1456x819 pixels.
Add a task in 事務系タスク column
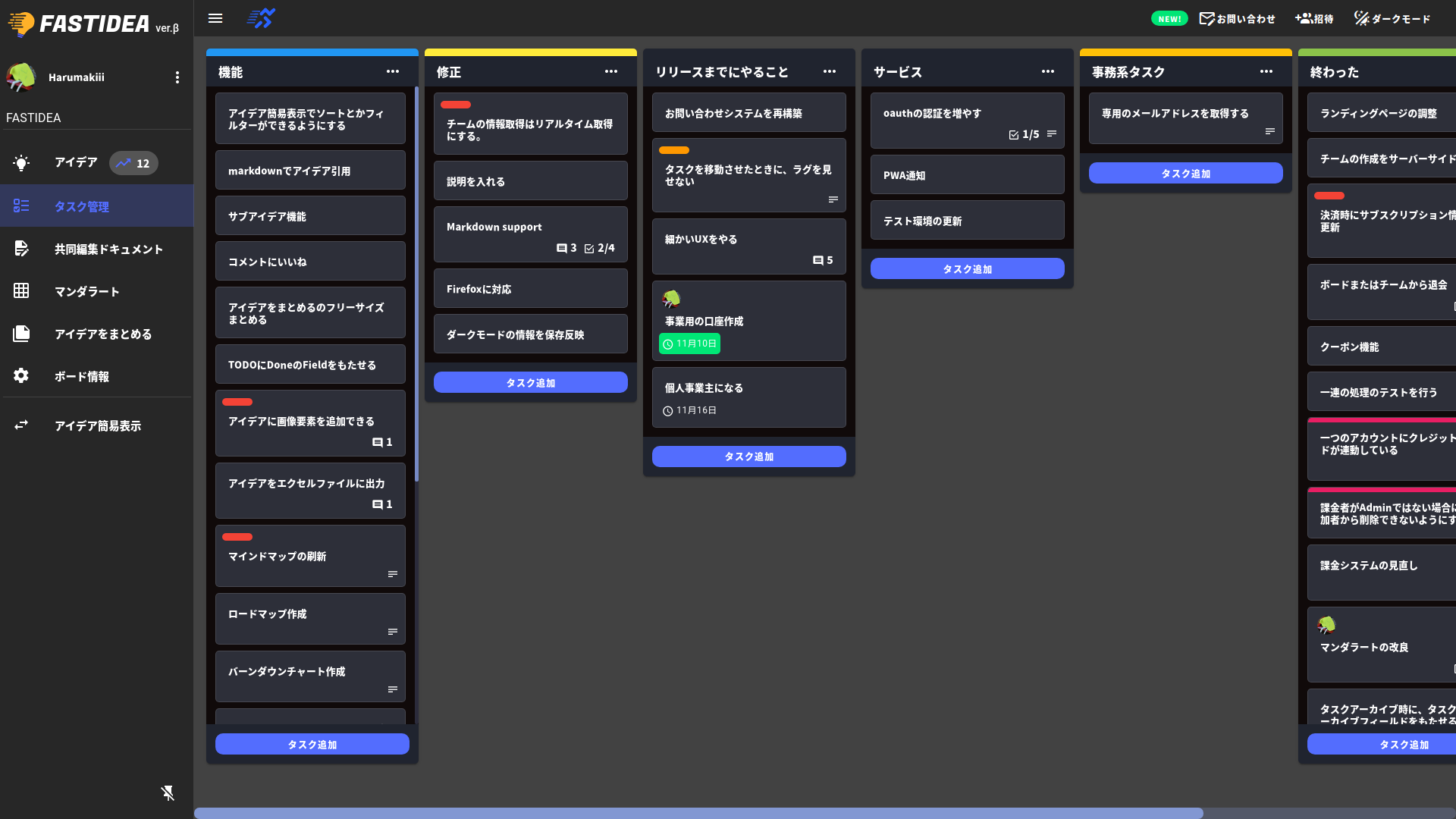point(1185,174)
